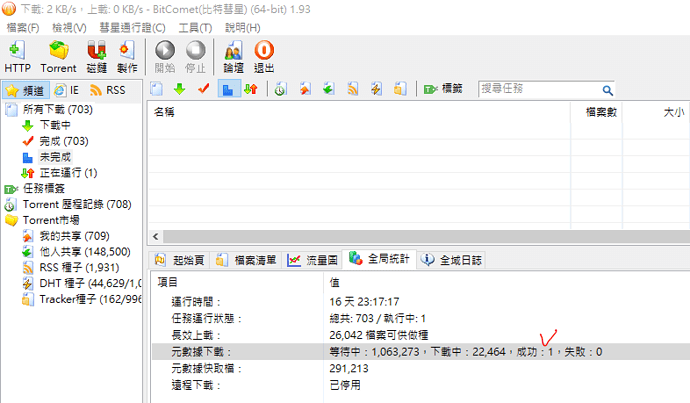Open the View (檢視) menu
Screen dimensions: 690x403
click(x=69, y=28)
